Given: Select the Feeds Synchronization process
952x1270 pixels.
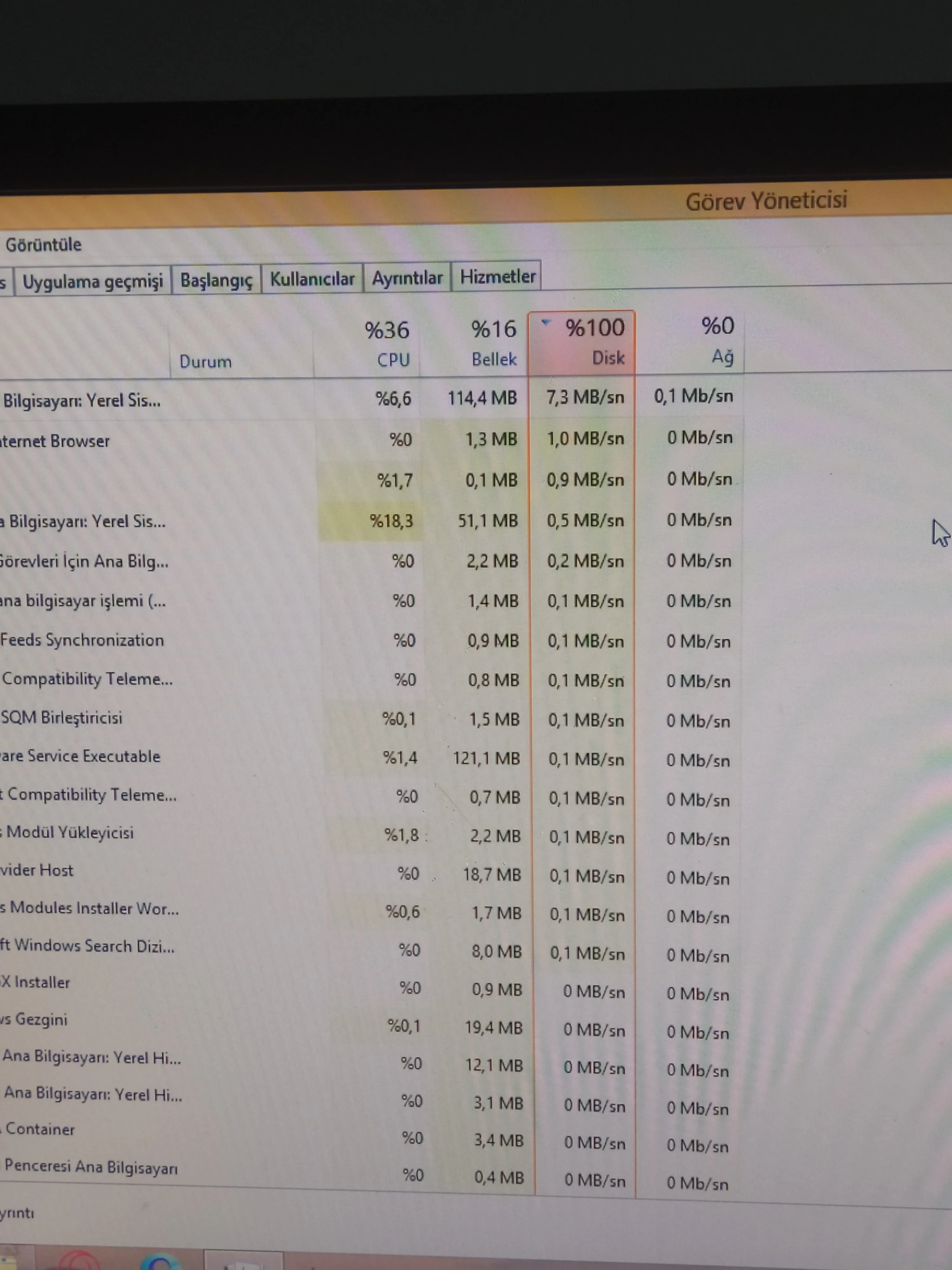Looking at the screenshot, I should [x=82, y=640].
